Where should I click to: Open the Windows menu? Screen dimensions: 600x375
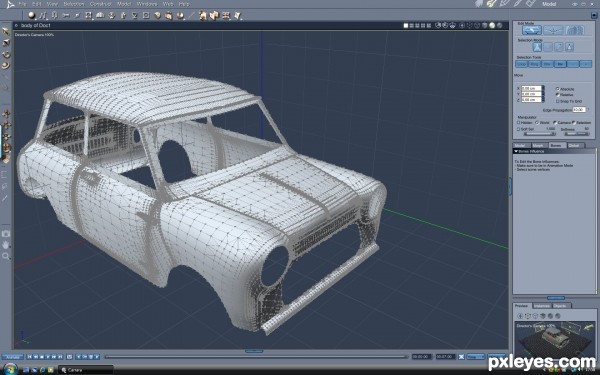[147, 4]
